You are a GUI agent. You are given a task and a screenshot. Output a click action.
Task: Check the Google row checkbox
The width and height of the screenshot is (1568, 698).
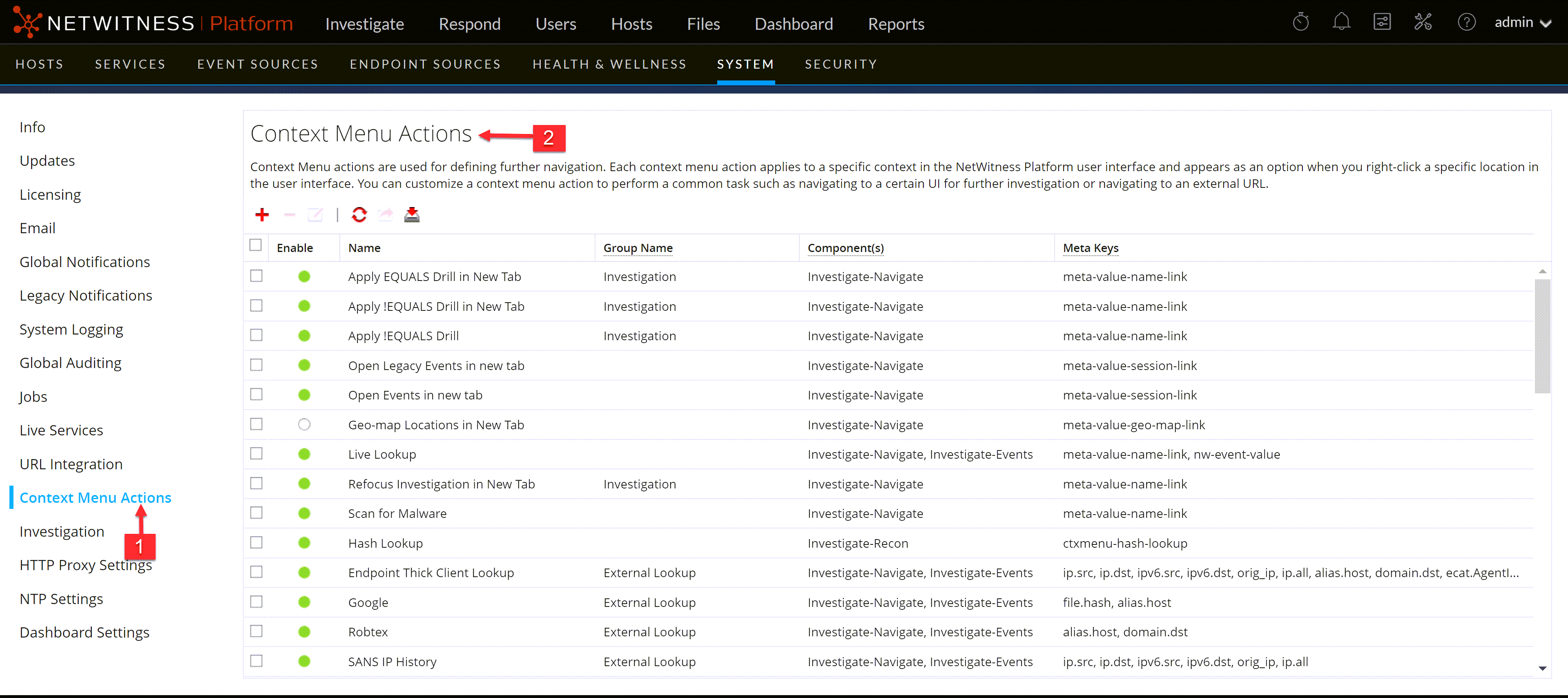[256, 601]
